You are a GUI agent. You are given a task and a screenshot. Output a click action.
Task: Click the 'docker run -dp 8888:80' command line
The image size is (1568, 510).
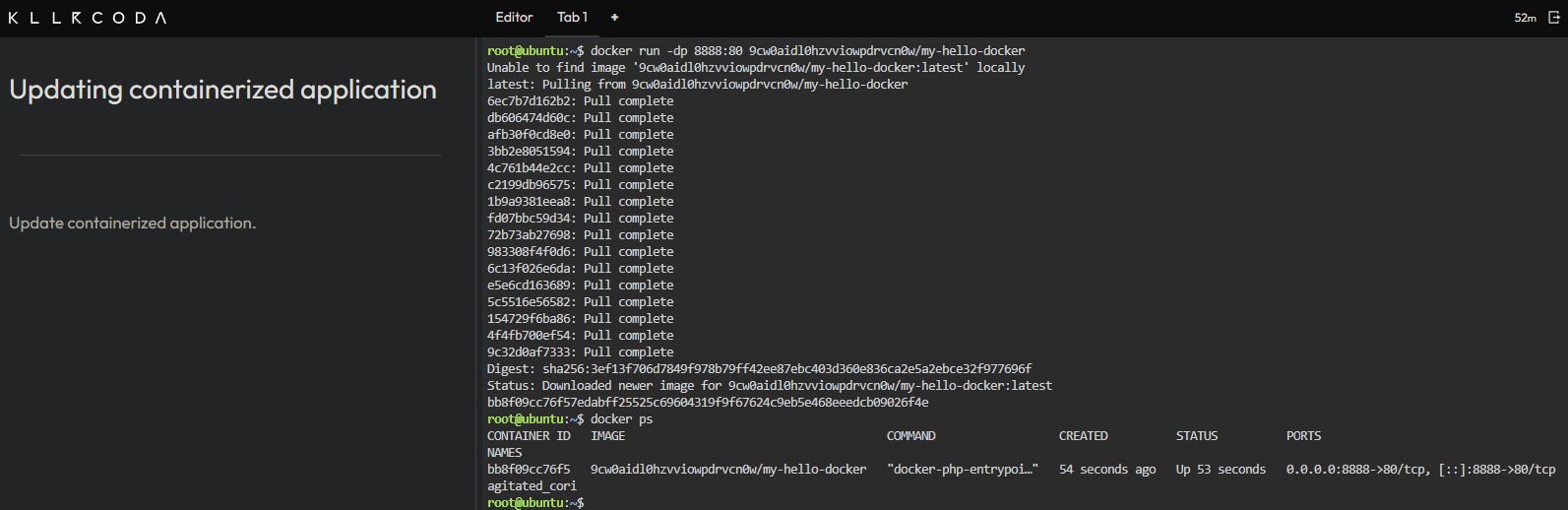807,51
